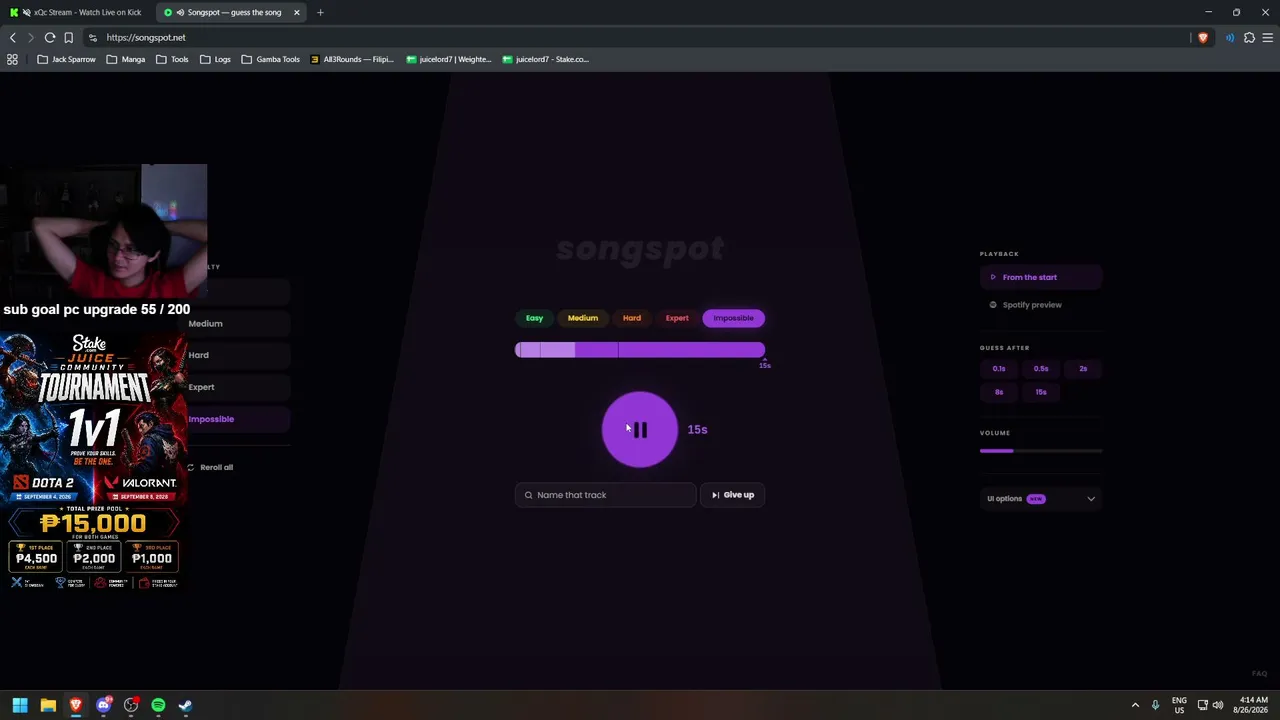Select the Medium difficulty tab above the progress bar
The height and width of the screenshot is (720, 1280).
point(583,318)
